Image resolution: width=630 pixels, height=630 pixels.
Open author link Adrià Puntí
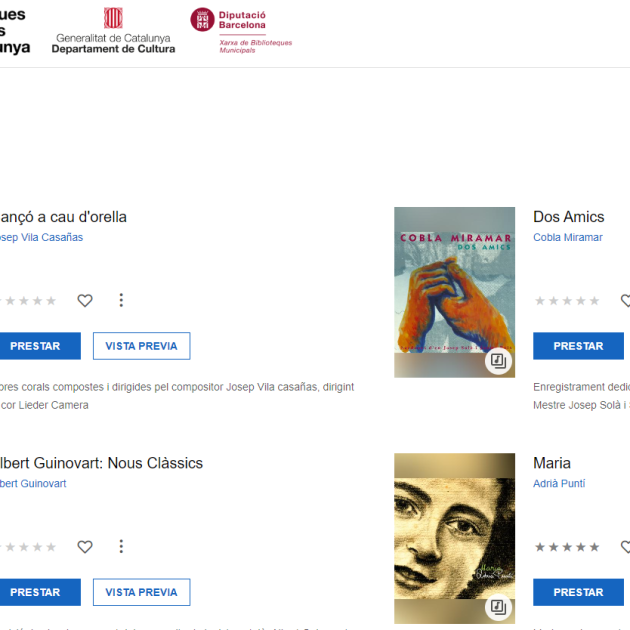(559, 483)
